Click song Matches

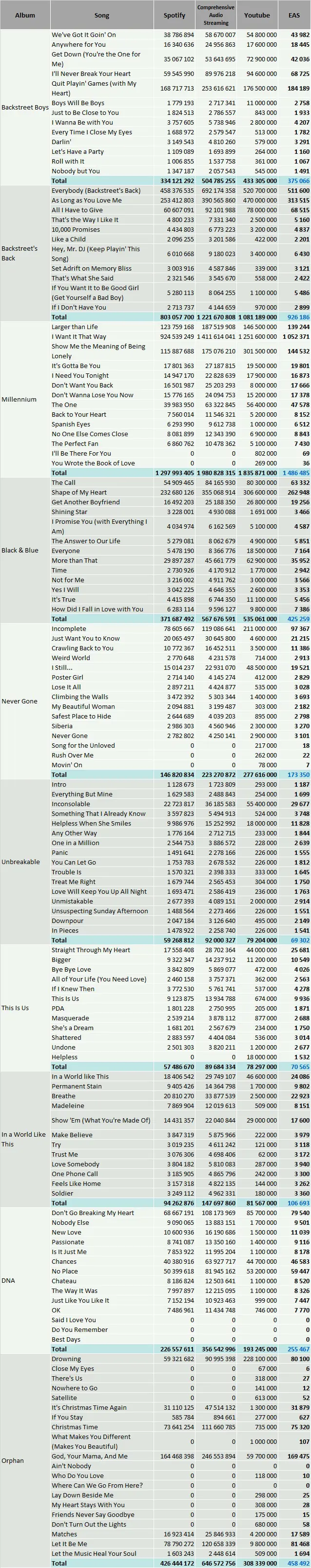pyautogui.click(x=64, y=1534)
